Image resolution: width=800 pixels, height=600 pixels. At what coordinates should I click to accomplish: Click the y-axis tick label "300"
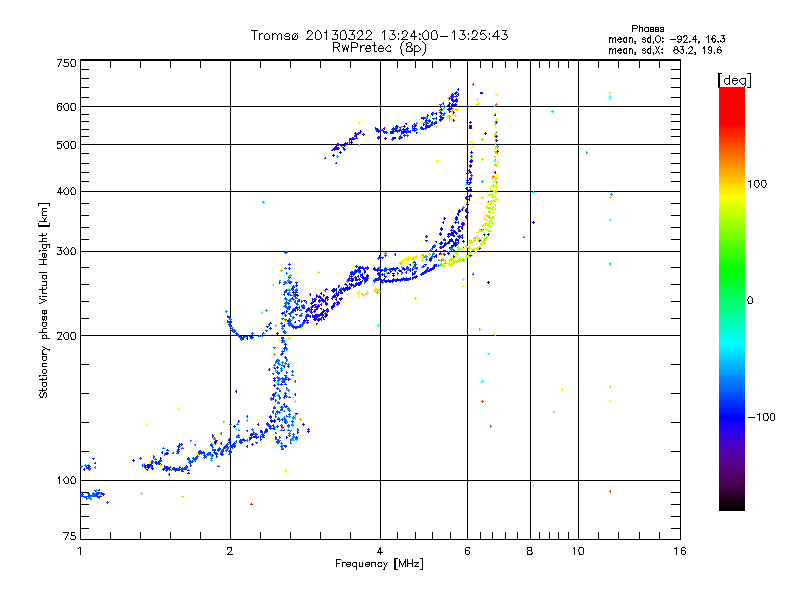pos(67,252)
